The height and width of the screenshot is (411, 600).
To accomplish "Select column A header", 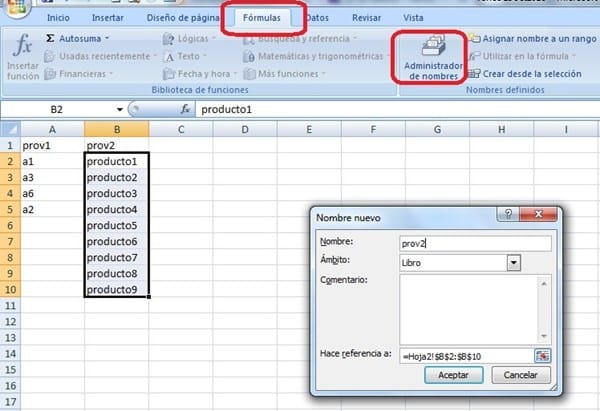I will pyautogui.click(x=52, y=129).
